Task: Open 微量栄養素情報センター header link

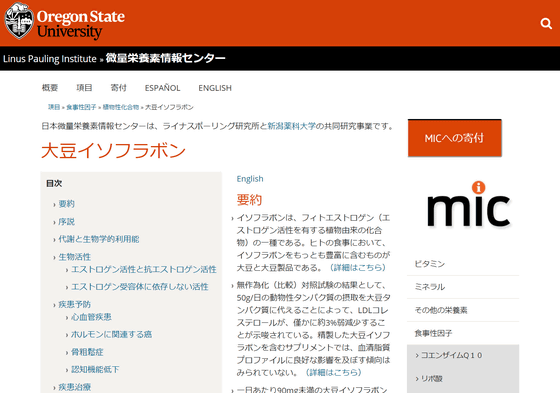Action: coord(165,58)
